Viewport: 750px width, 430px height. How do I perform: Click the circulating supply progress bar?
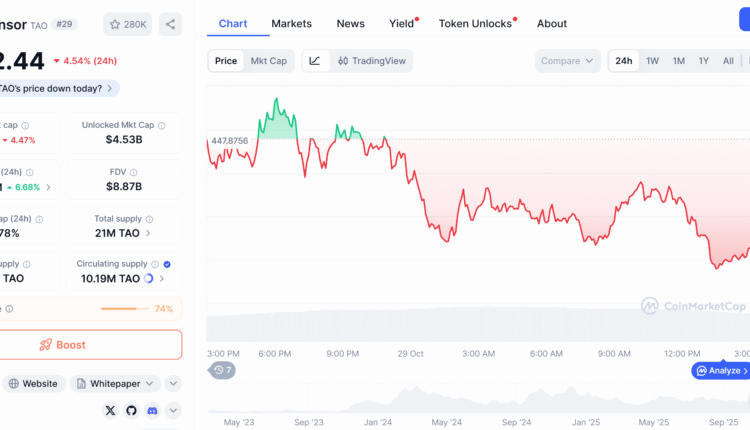tap(125, 309)
